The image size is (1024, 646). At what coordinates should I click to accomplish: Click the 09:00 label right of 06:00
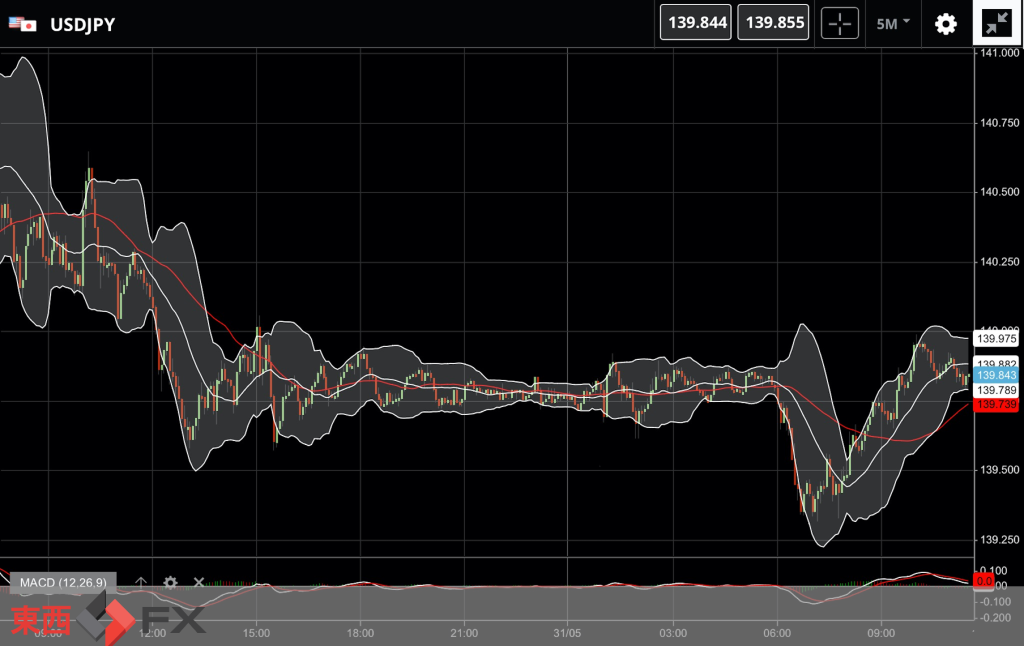point(881,633)
